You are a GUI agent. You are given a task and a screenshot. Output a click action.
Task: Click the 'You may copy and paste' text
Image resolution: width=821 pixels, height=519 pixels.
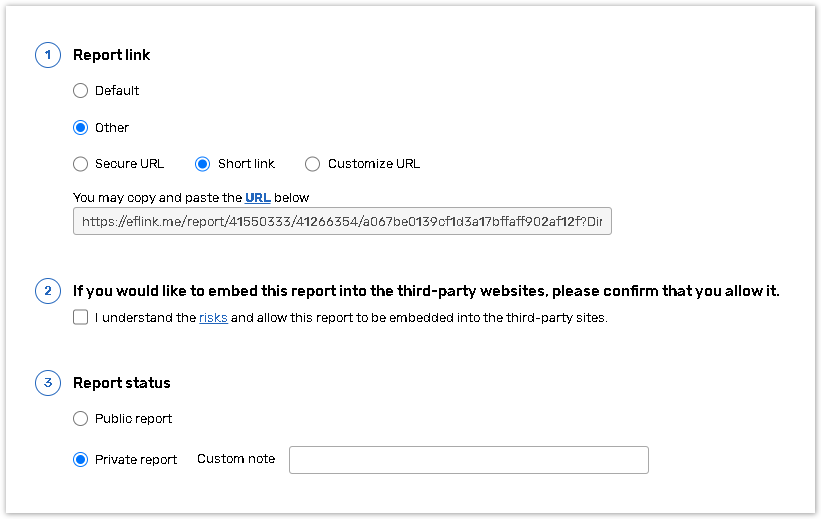[158, 198]
